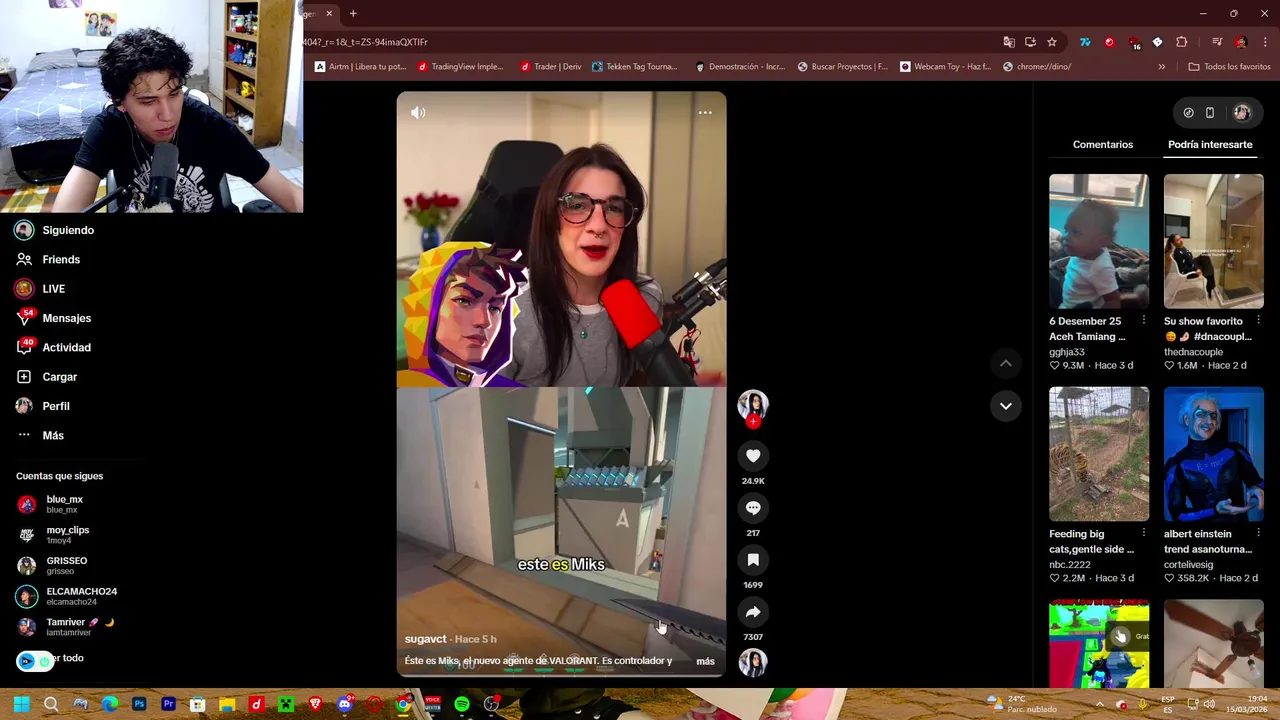This screenshot has height=720, width=1280.
Task: Open Spotify from the taskbar
Action: coord(462,704)
